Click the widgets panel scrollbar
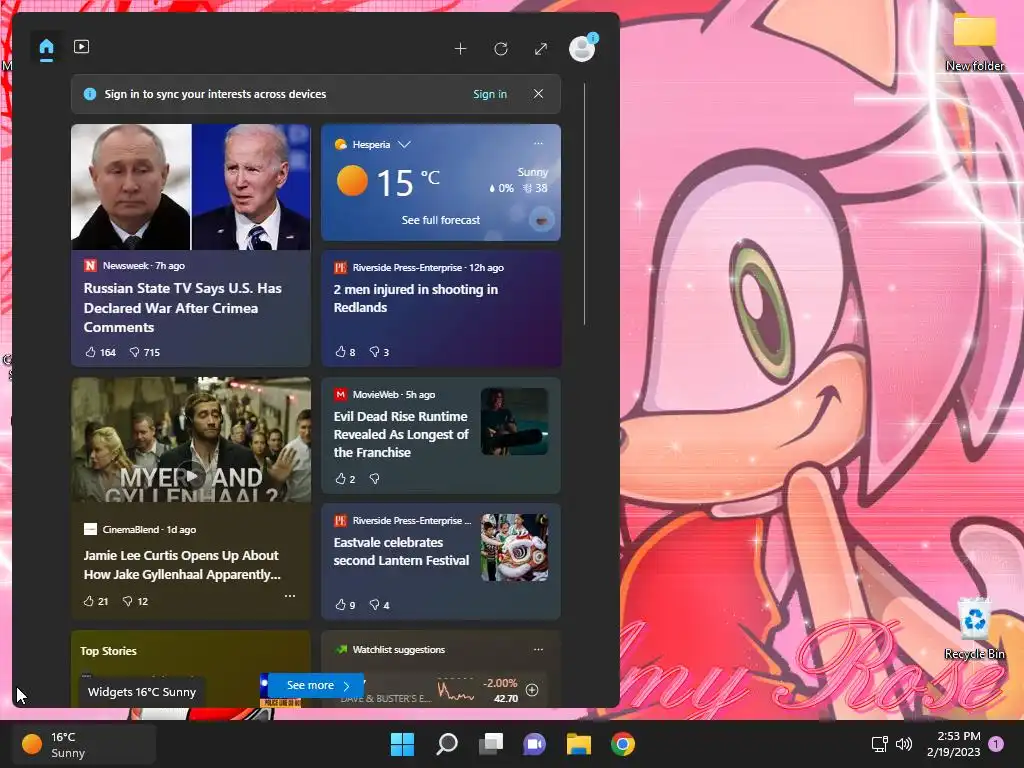The height and width of the screenshot is (768, 1024). (x=584, y=204)
